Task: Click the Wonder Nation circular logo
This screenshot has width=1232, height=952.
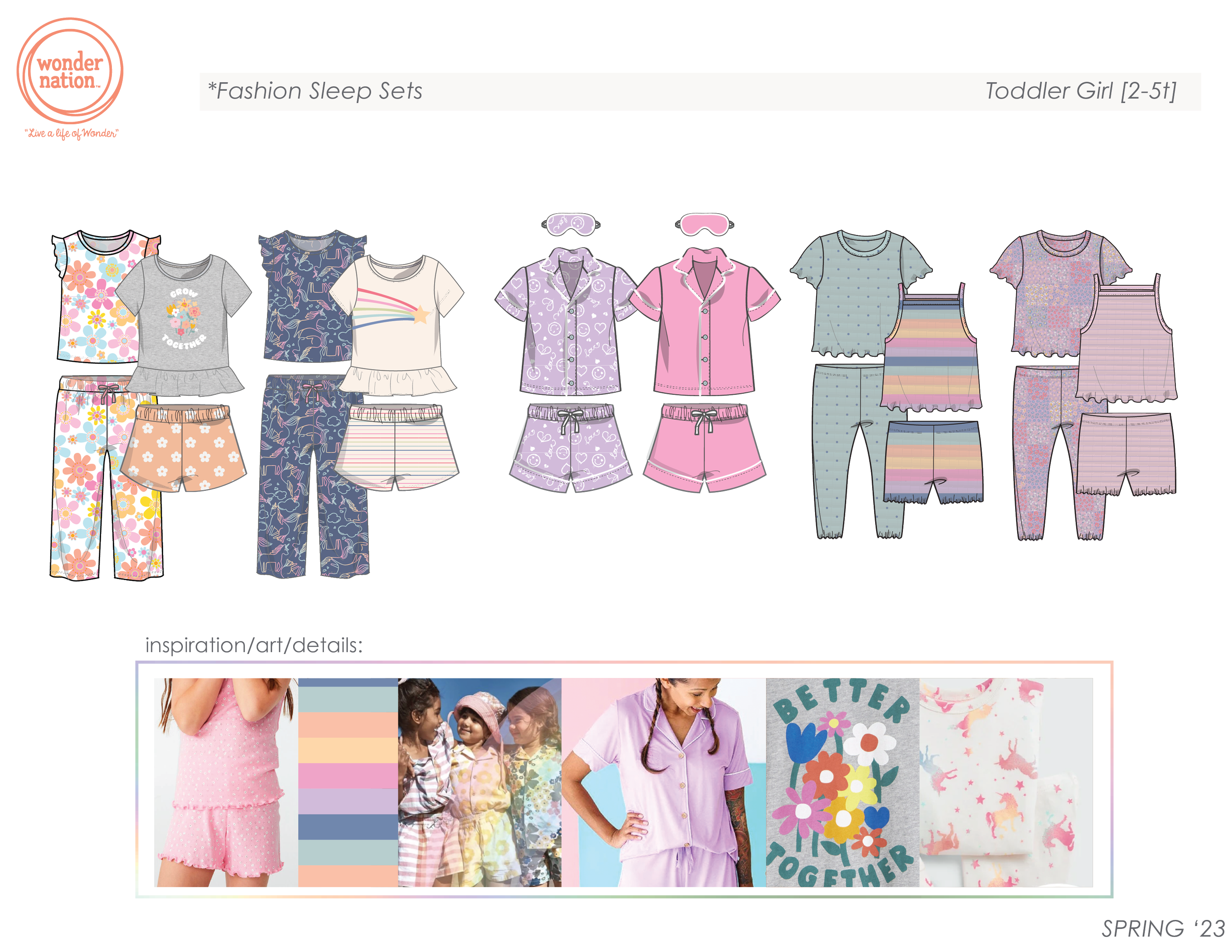Action: pyautogui.click(x=70, y=70)
